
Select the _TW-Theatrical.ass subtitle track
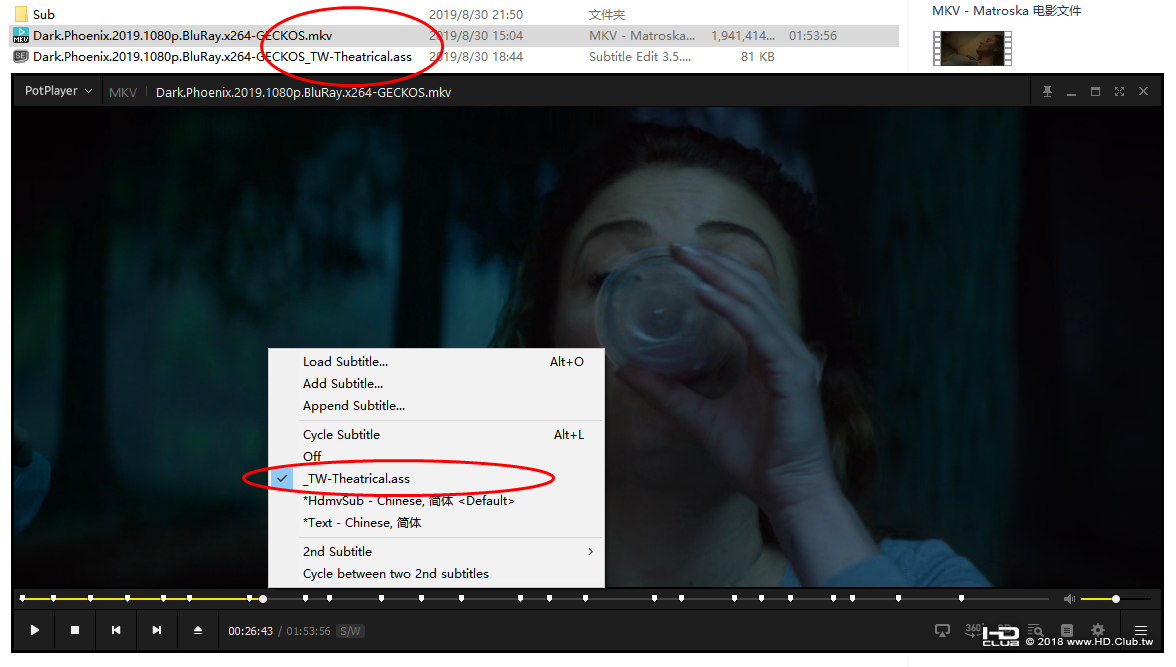coord(436,479)
